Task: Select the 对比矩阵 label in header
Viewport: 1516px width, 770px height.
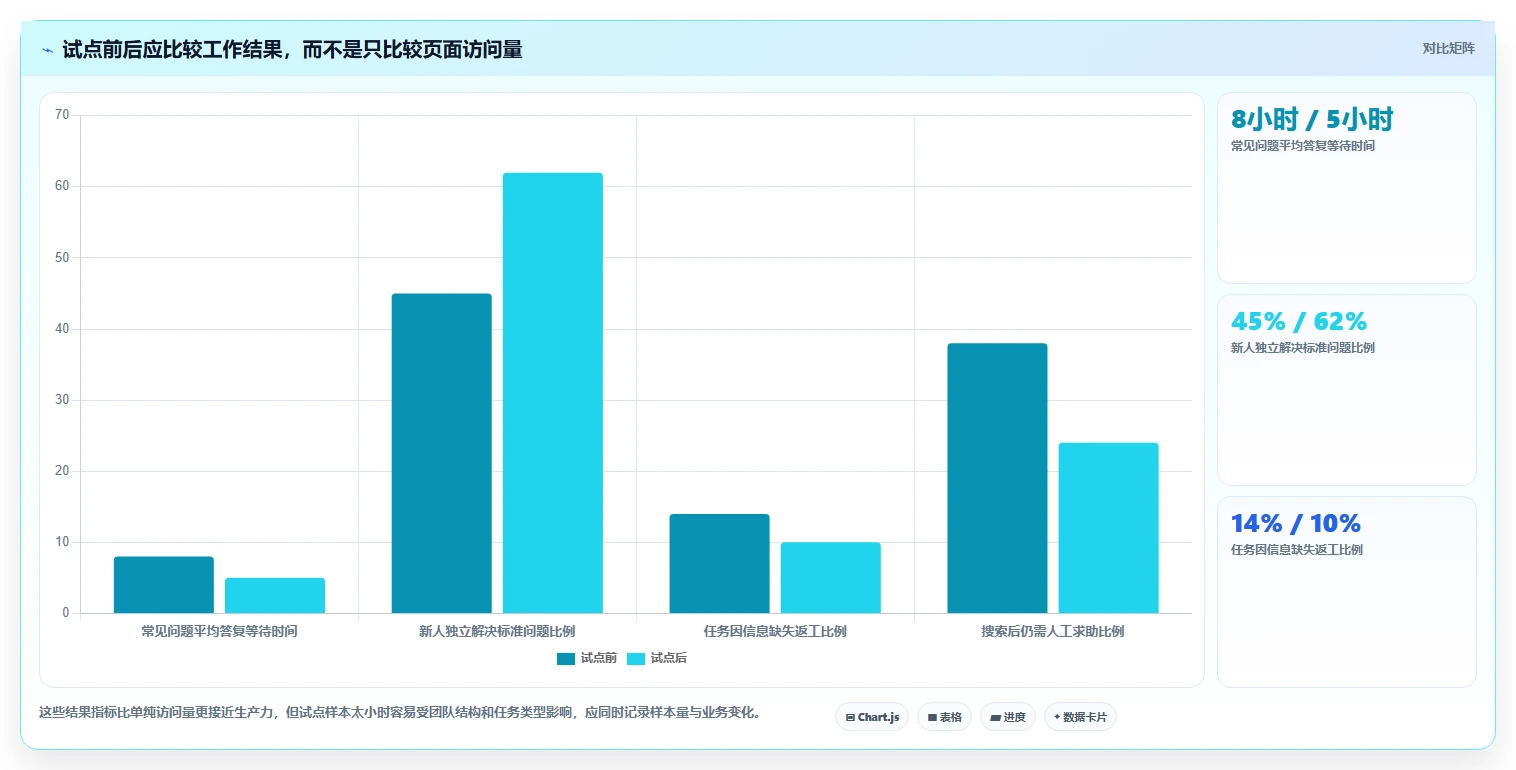Action: coord(1448,48)
